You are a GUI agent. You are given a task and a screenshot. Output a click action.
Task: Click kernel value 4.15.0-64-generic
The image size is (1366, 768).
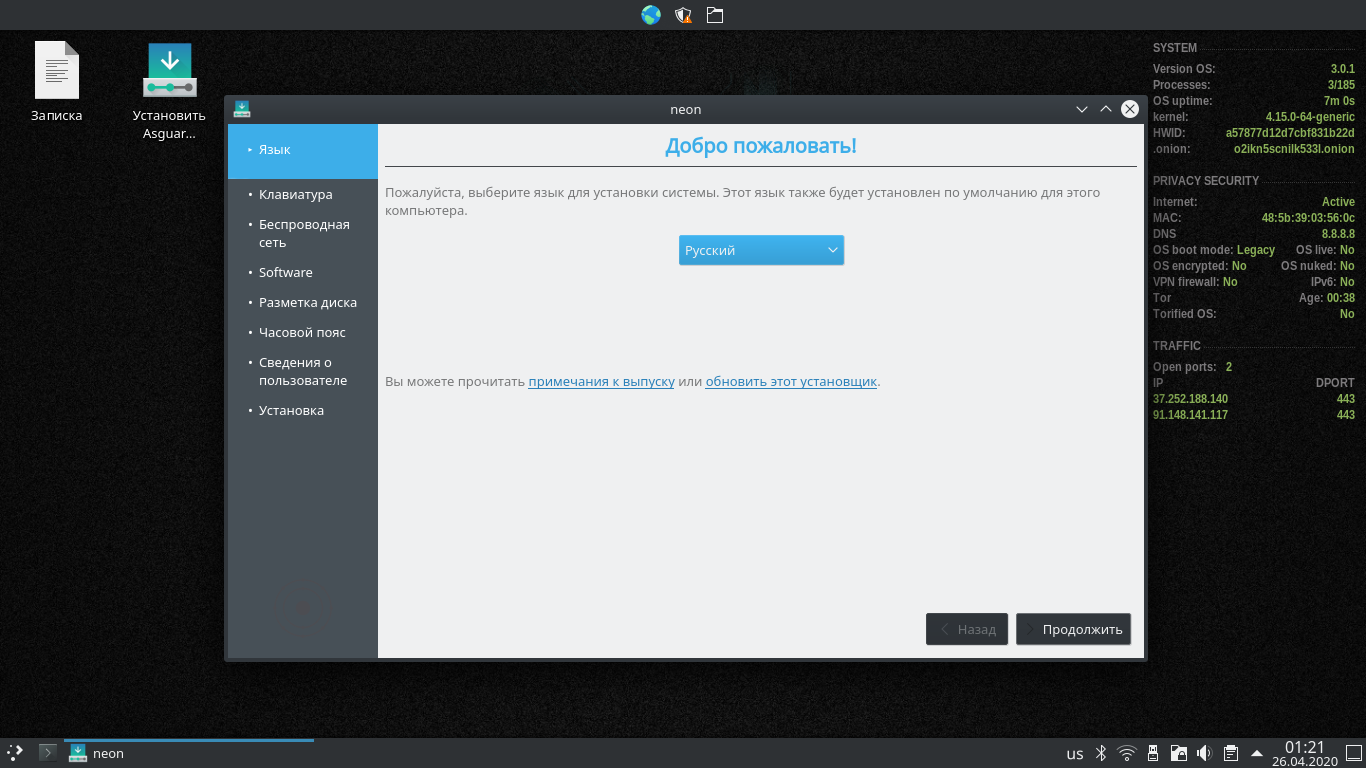click(x=1310, y=117)
